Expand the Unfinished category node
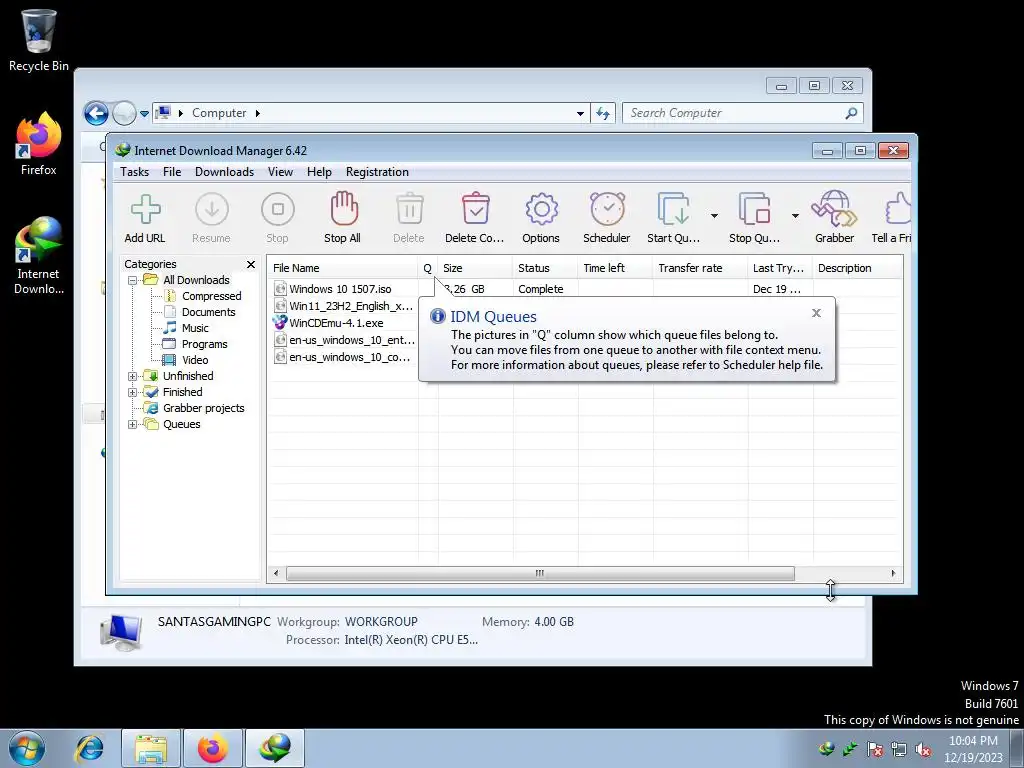The height and width of the screenshot is (768, 1024). [x=133, y=376]
